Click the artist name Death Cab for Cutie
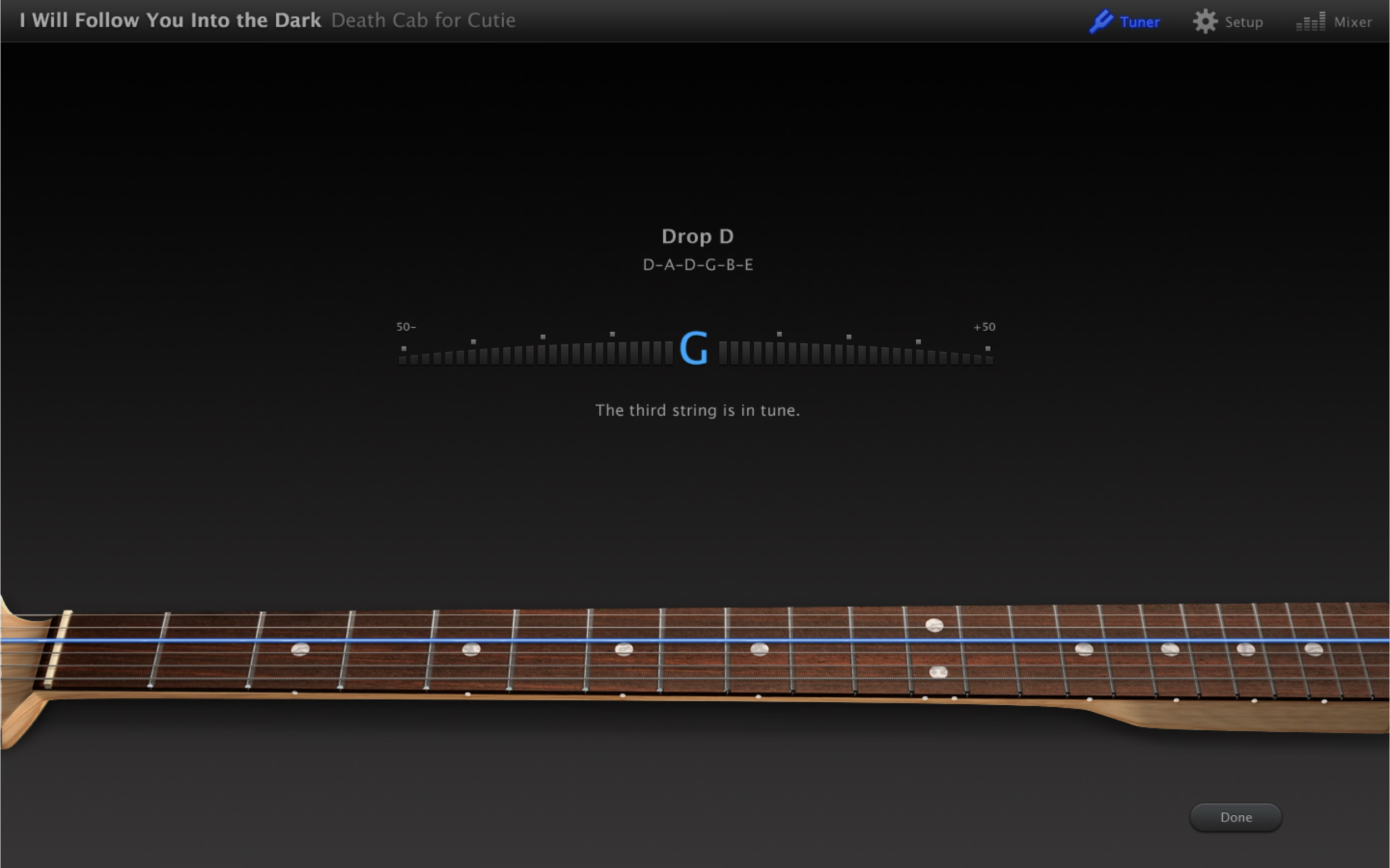 (423, 20)
